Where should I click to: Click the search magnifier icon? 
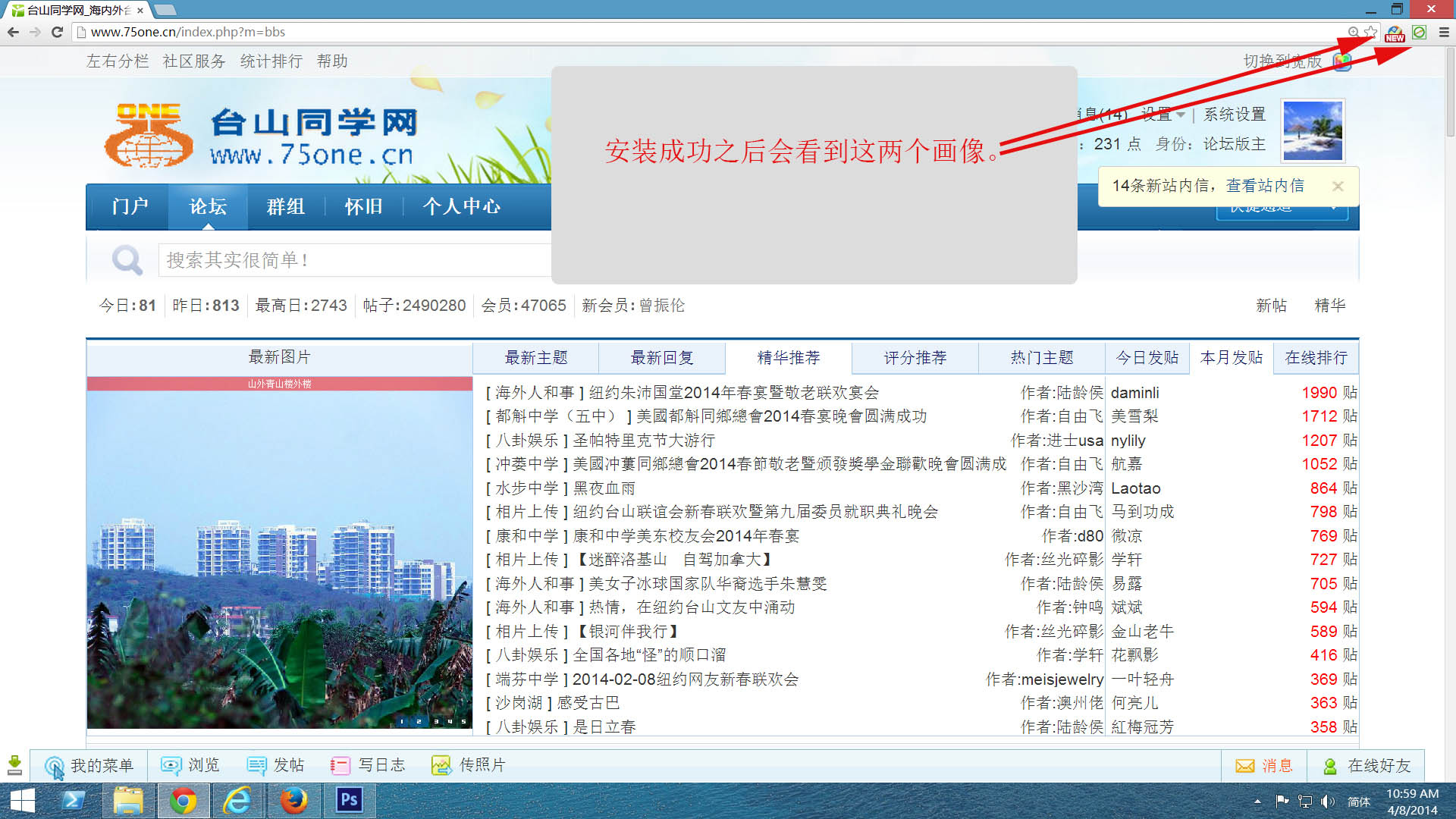[127, 260]
